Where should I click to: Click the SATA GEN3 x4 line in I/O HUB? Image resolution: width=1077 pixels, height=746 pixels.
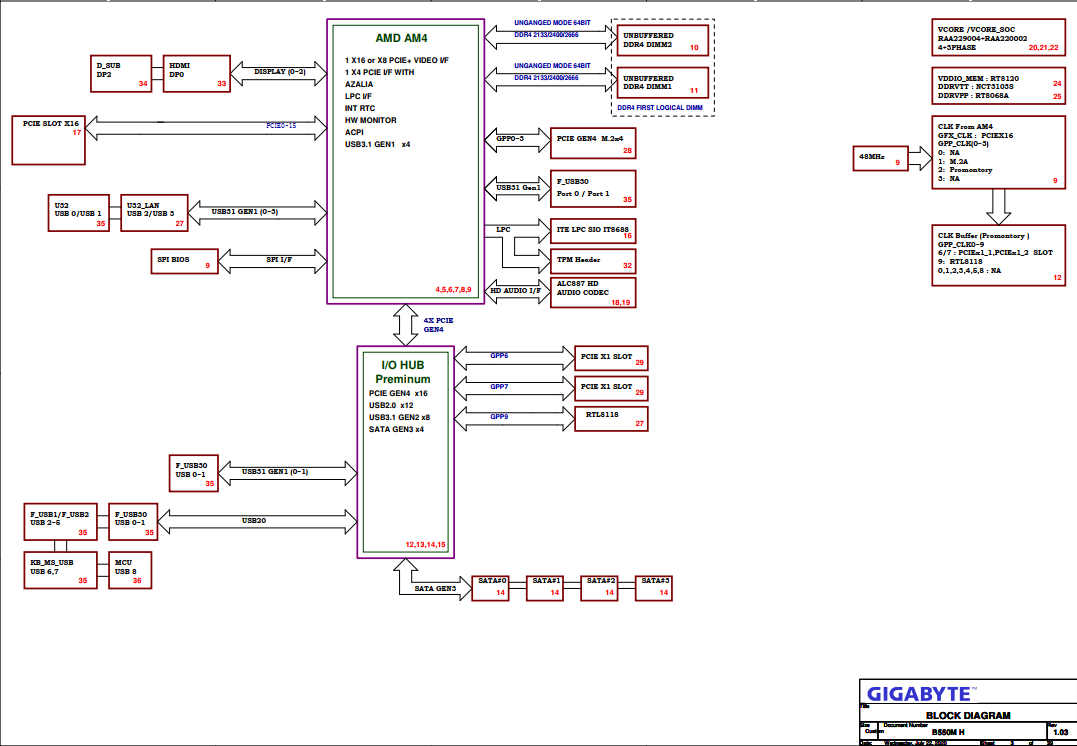pyautogui.click(x=396, y=429)
